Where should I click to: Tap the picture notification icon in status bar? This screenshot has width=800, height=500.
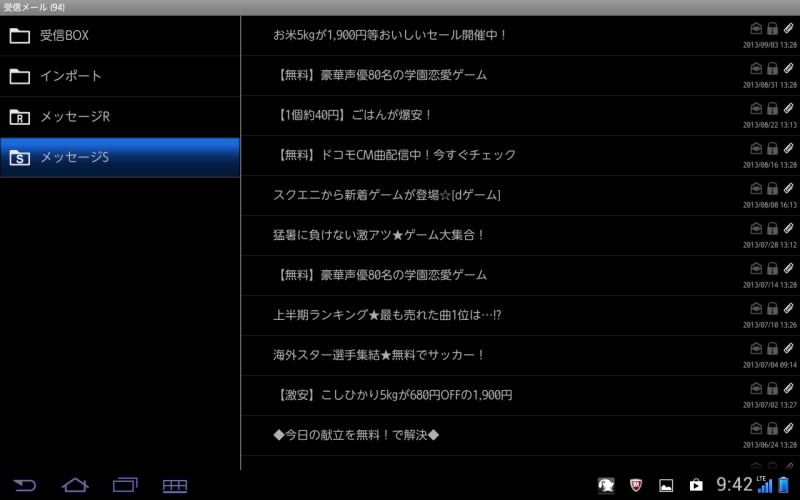click(x=666, y=485)
